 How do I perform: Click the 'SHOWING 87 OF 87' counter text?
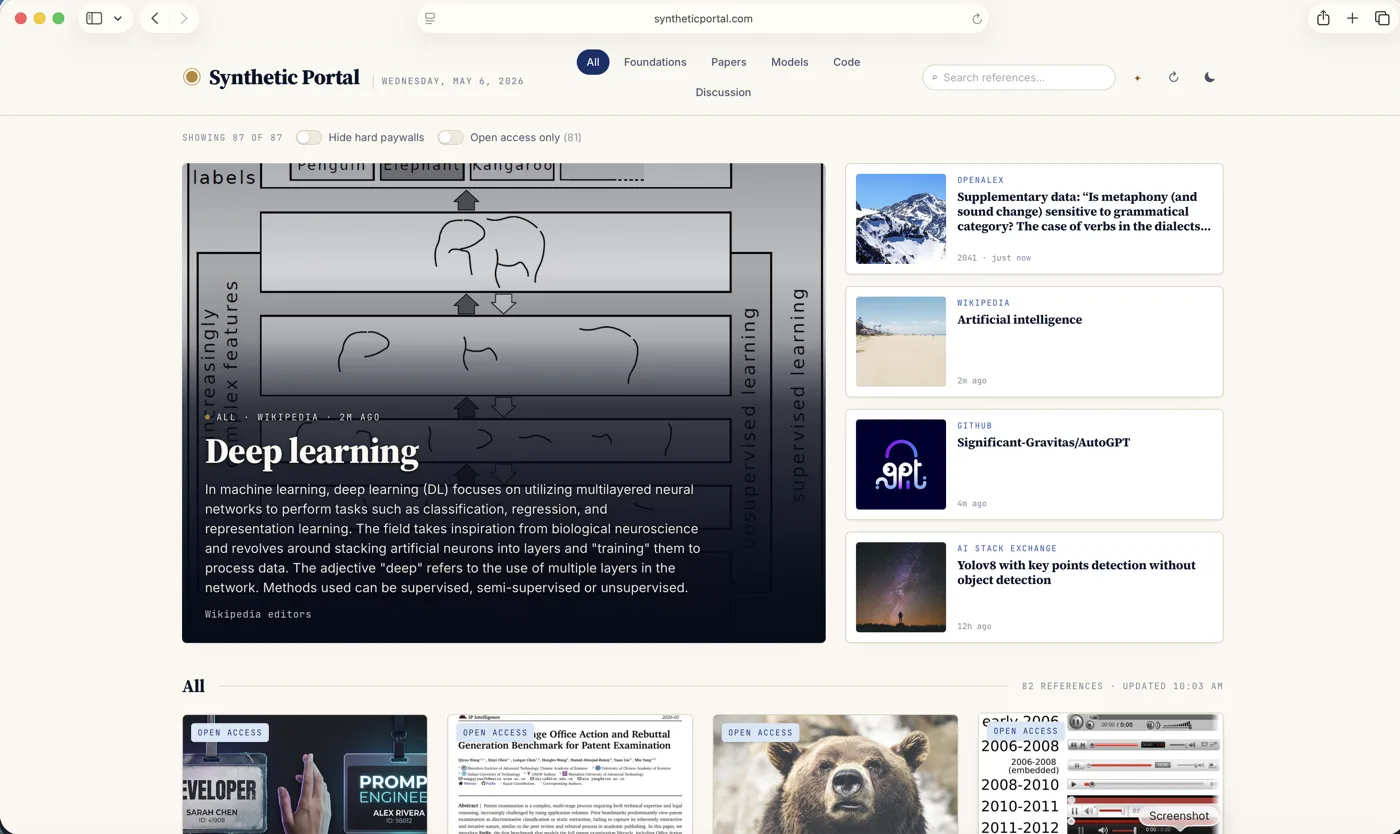(232, 138)
